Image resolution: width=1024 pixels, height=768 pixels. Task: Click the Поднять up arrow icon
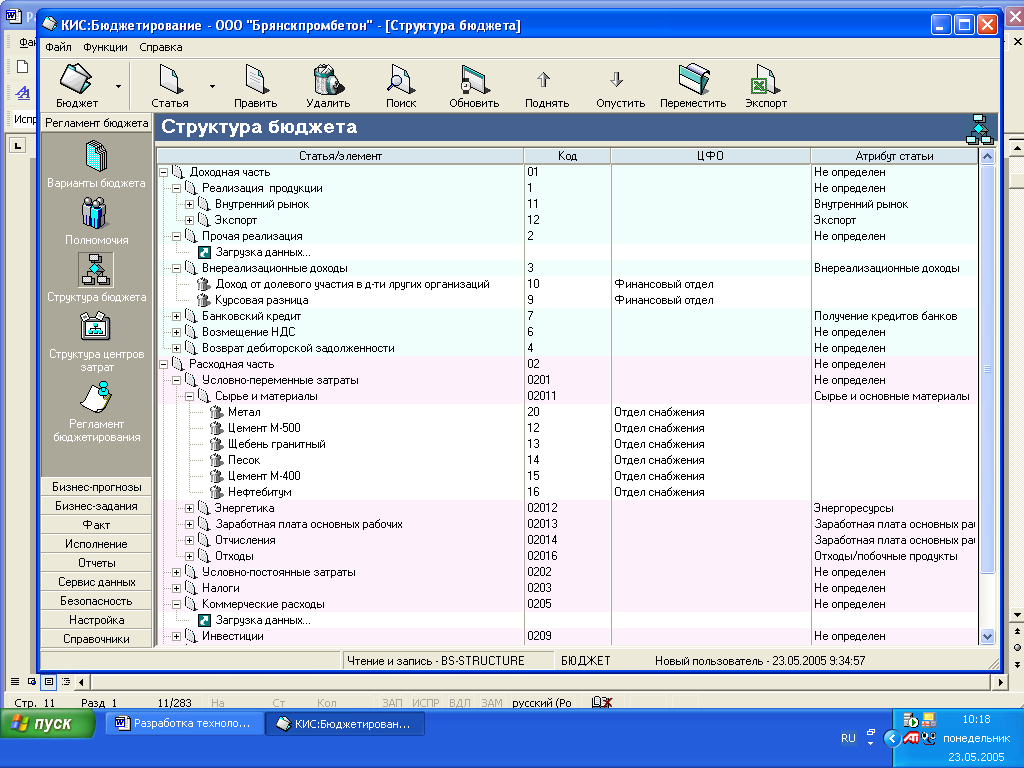tap(543, 79)
